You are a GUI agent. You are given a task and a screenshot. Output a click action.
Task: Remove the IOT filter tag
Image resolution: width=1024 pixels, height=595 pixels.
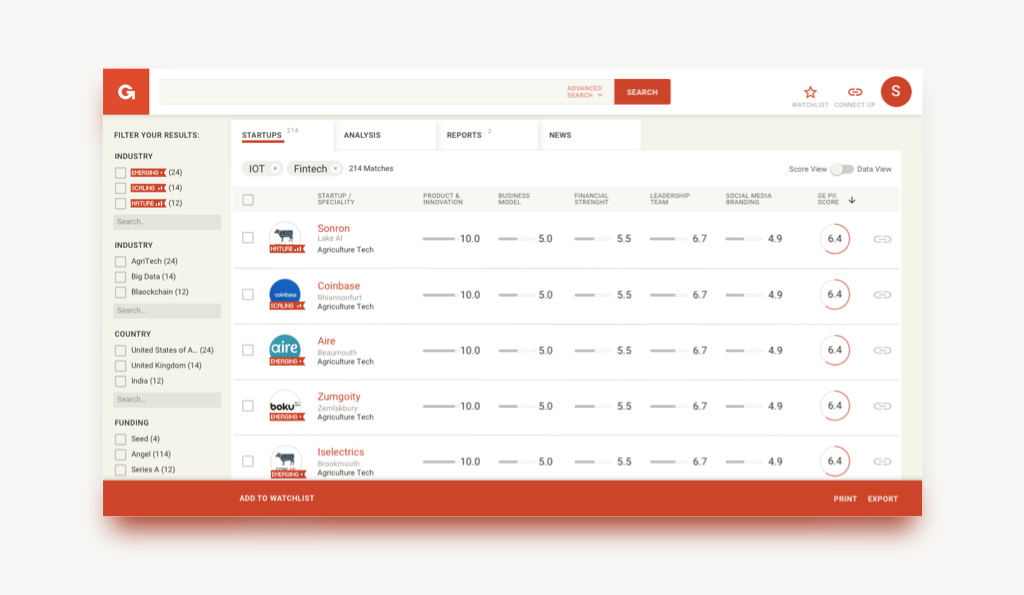(275, 169)
